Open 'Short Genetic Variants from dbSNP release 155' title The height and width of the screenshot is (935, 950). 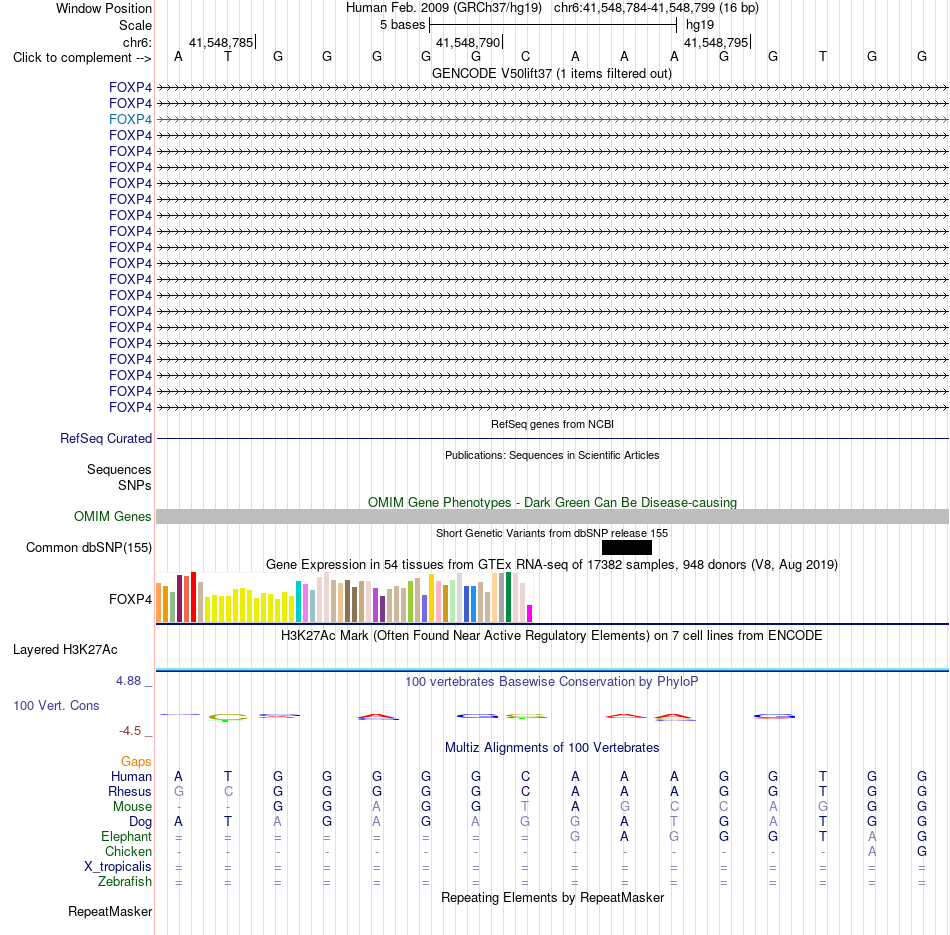[552, 533]
